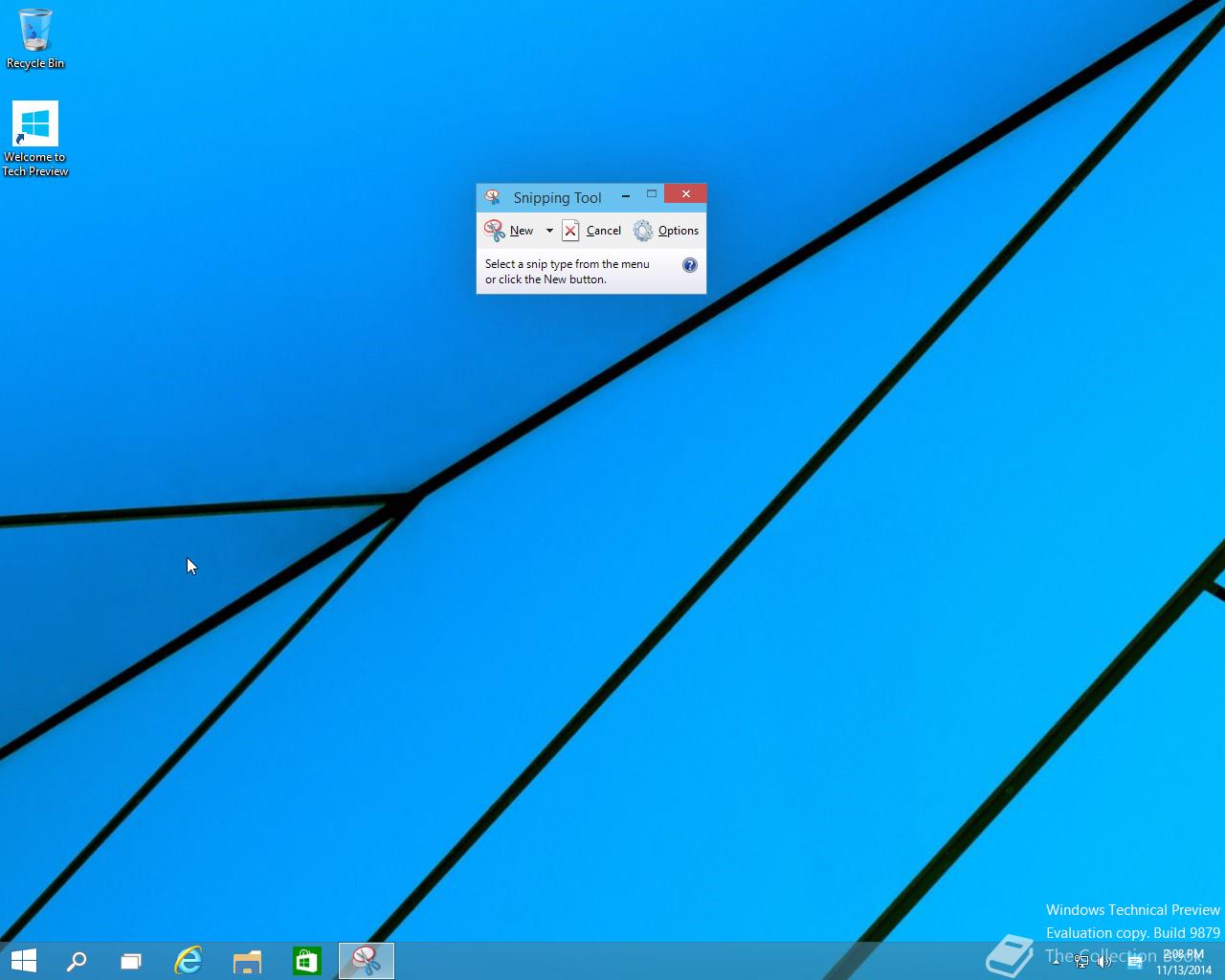Minimize the Snipping Tool window
This screenshot has width=1225, height=980.
click(x=626, y=195)
